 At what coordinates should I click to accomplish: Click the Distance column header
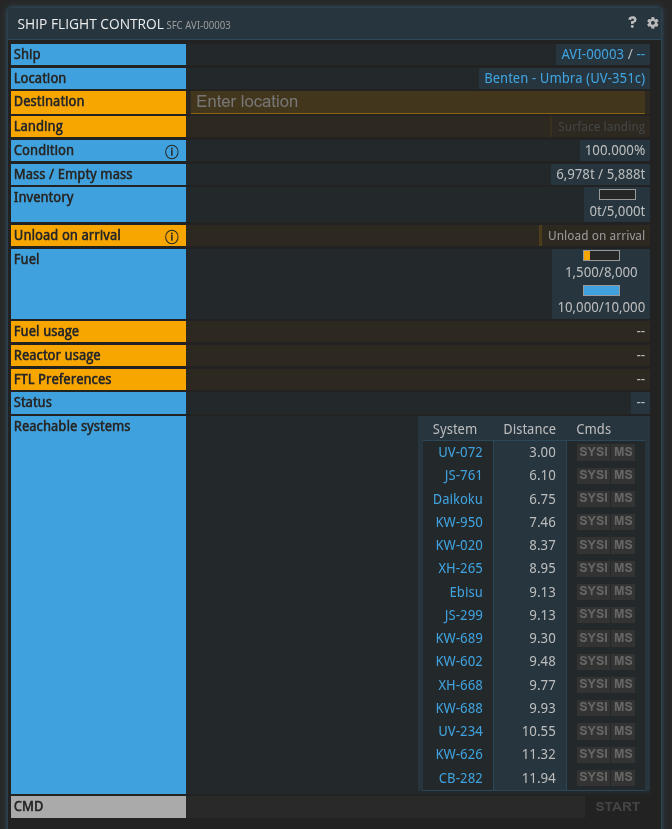529,429
